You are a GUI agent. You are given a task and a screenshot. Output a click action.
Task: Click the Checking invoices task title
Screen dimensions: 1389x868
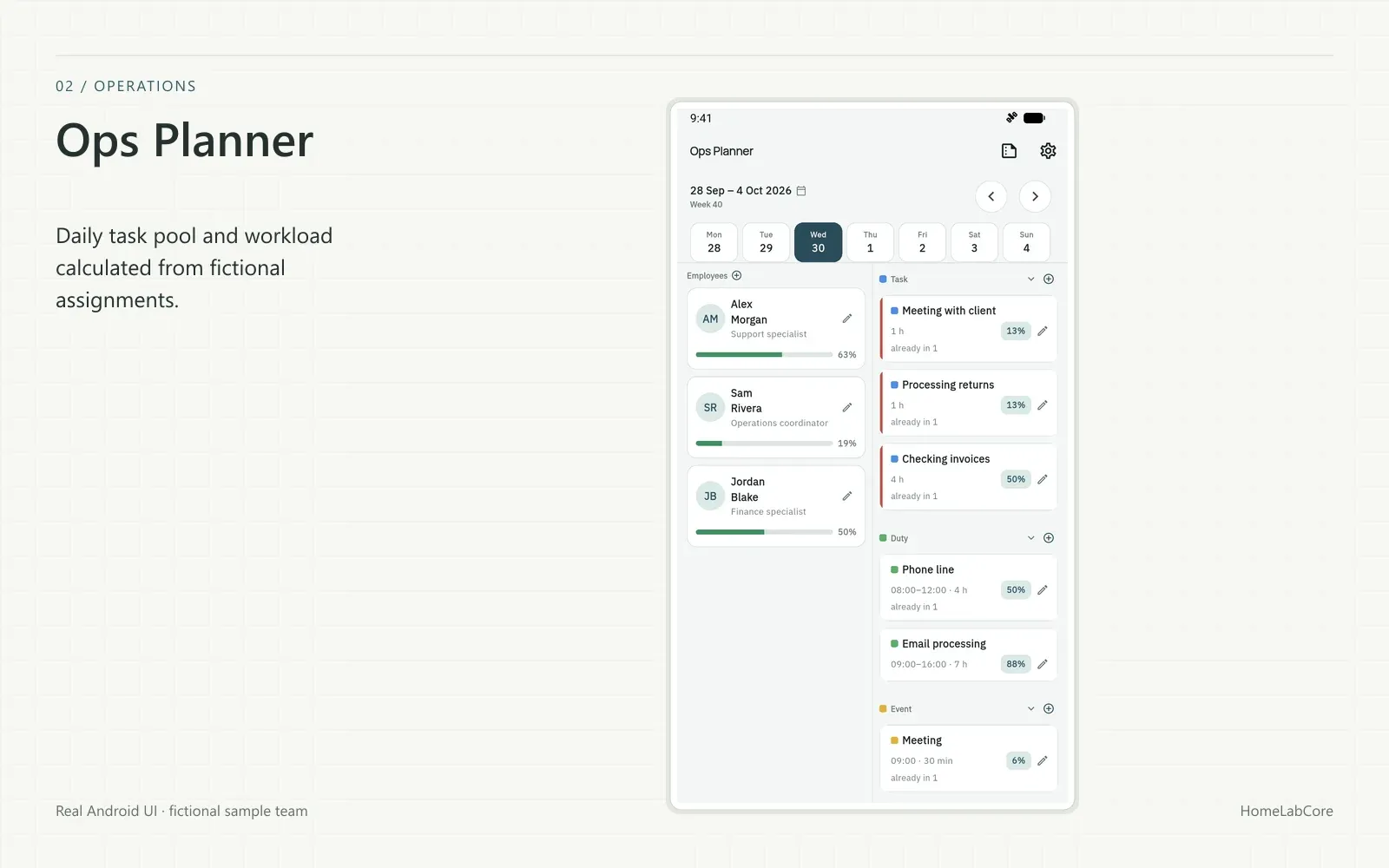[x=945, y=459]
